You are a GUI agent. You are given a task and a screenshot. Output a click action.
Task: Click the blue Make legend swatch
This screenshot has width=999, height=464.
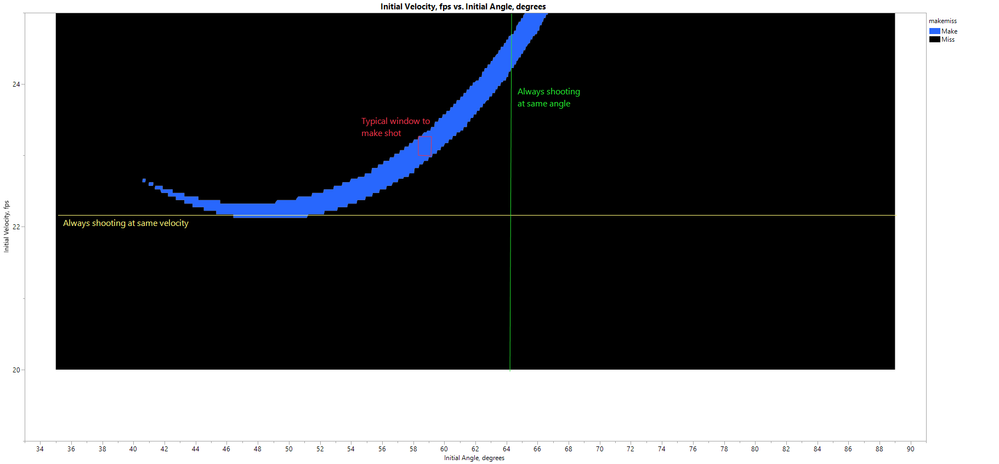pos(933,31)
